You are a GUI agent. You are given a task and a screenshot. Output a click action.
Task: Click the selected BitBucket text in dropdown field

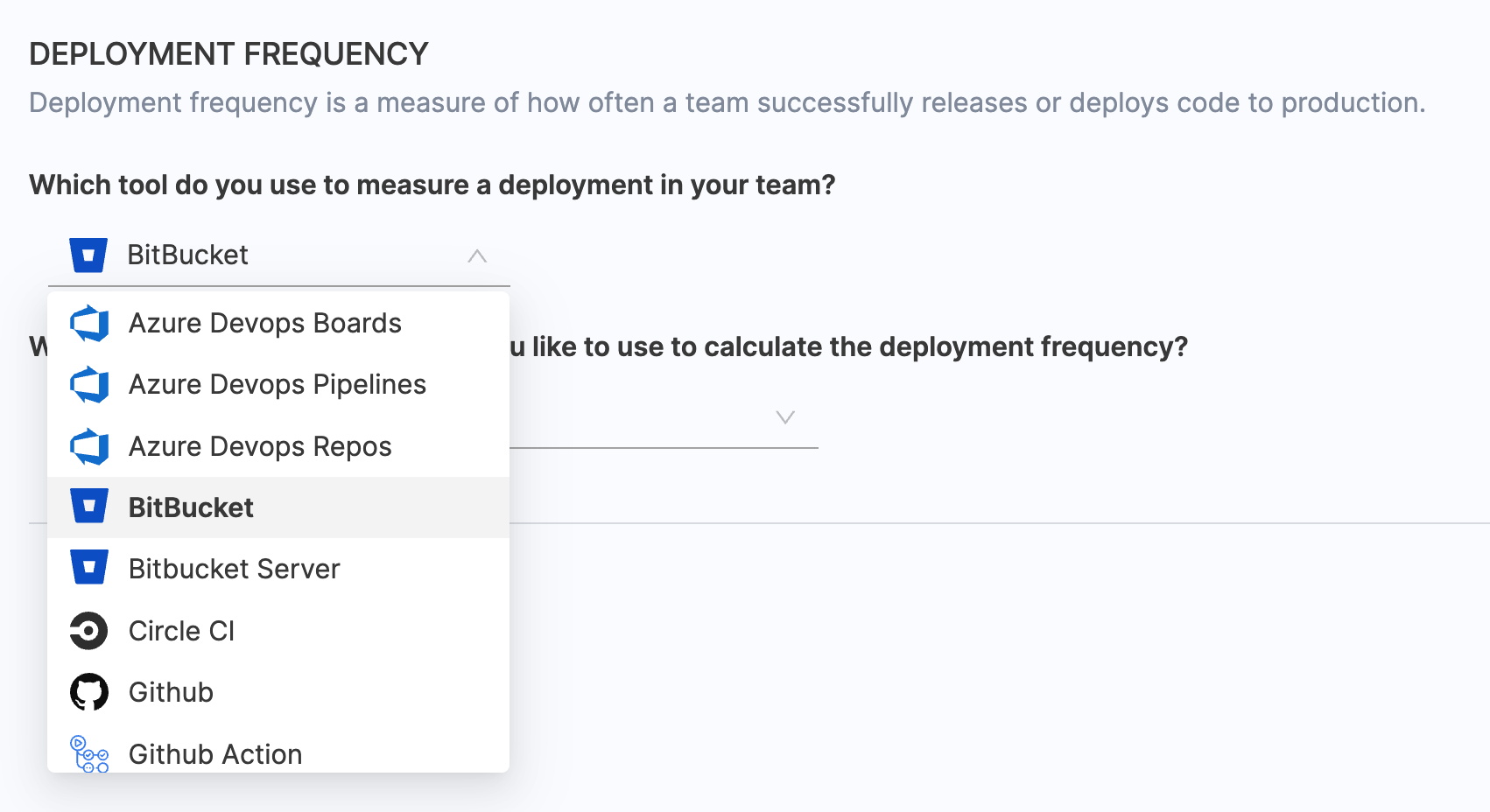[187, 255]
